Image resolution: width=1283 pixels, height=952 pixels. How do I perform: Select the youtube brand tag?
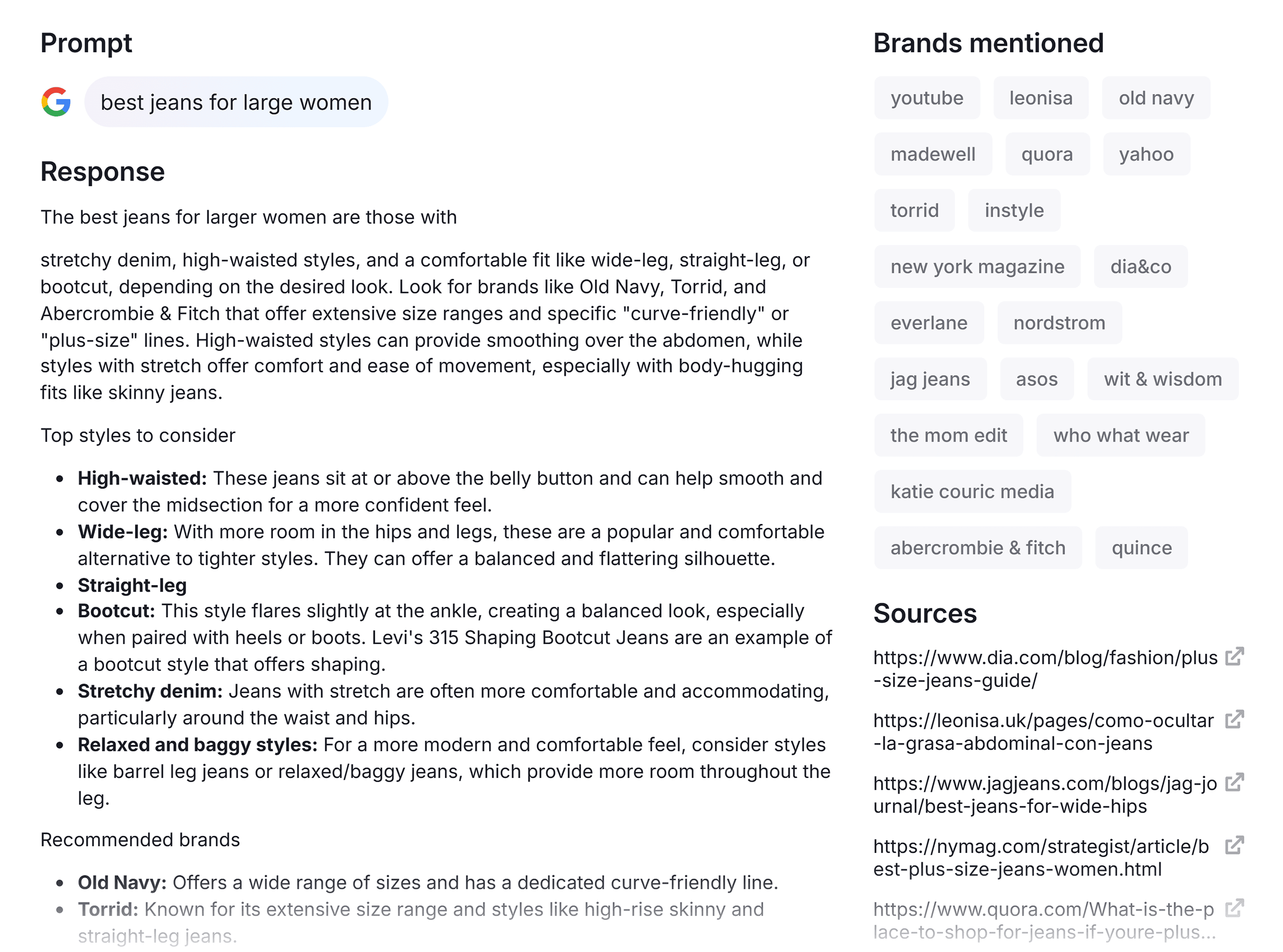click(x=926, y=98)
